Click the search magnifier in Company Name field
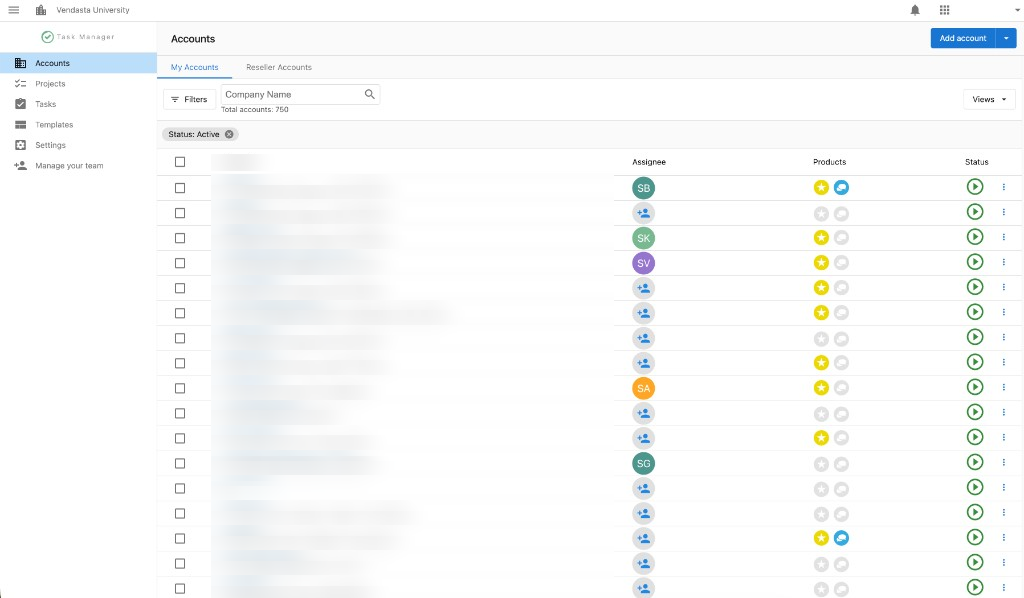This screenshot has height=598, width=1024. pos(370,94)
